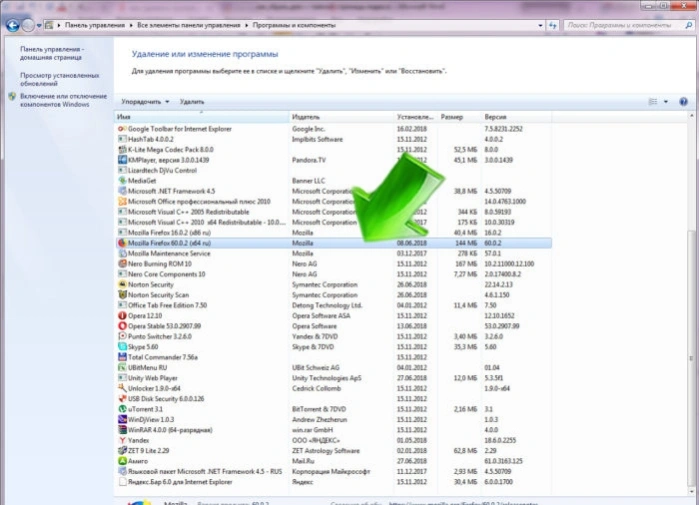Click the Google Toolbar for Internet Explorer icon

click(122, 129)
